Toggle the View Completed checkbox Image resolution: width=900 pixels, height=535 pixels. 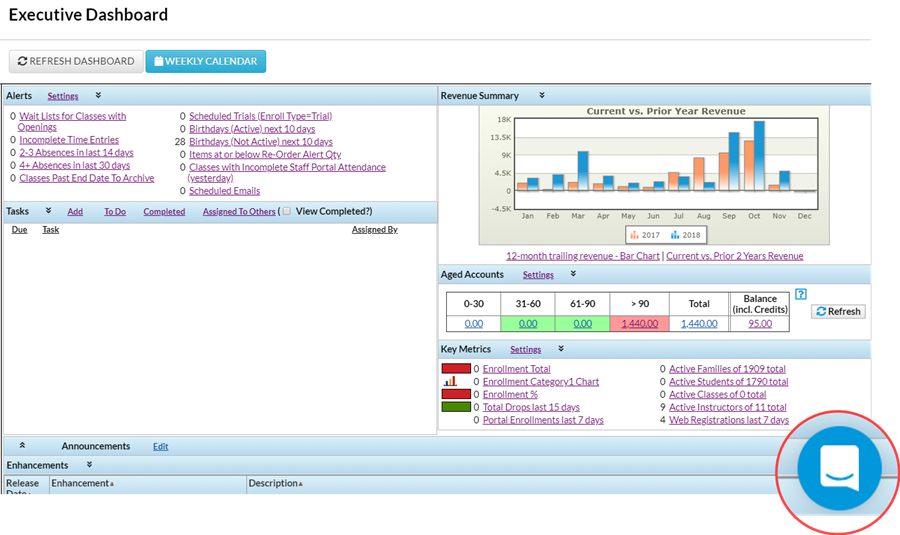(287, 211)
